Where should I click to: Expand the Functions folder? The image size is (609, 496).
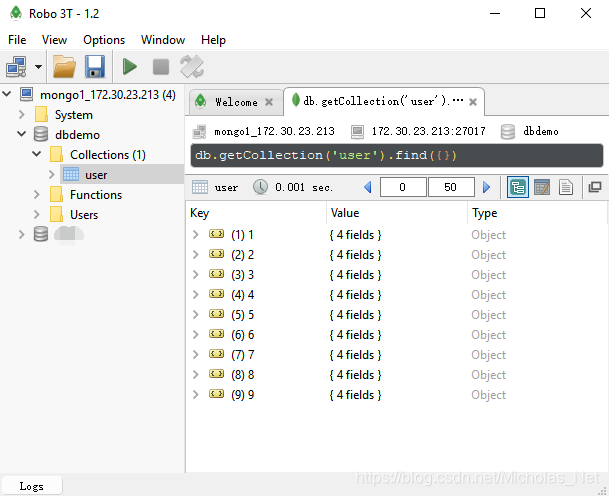(37, 194)
